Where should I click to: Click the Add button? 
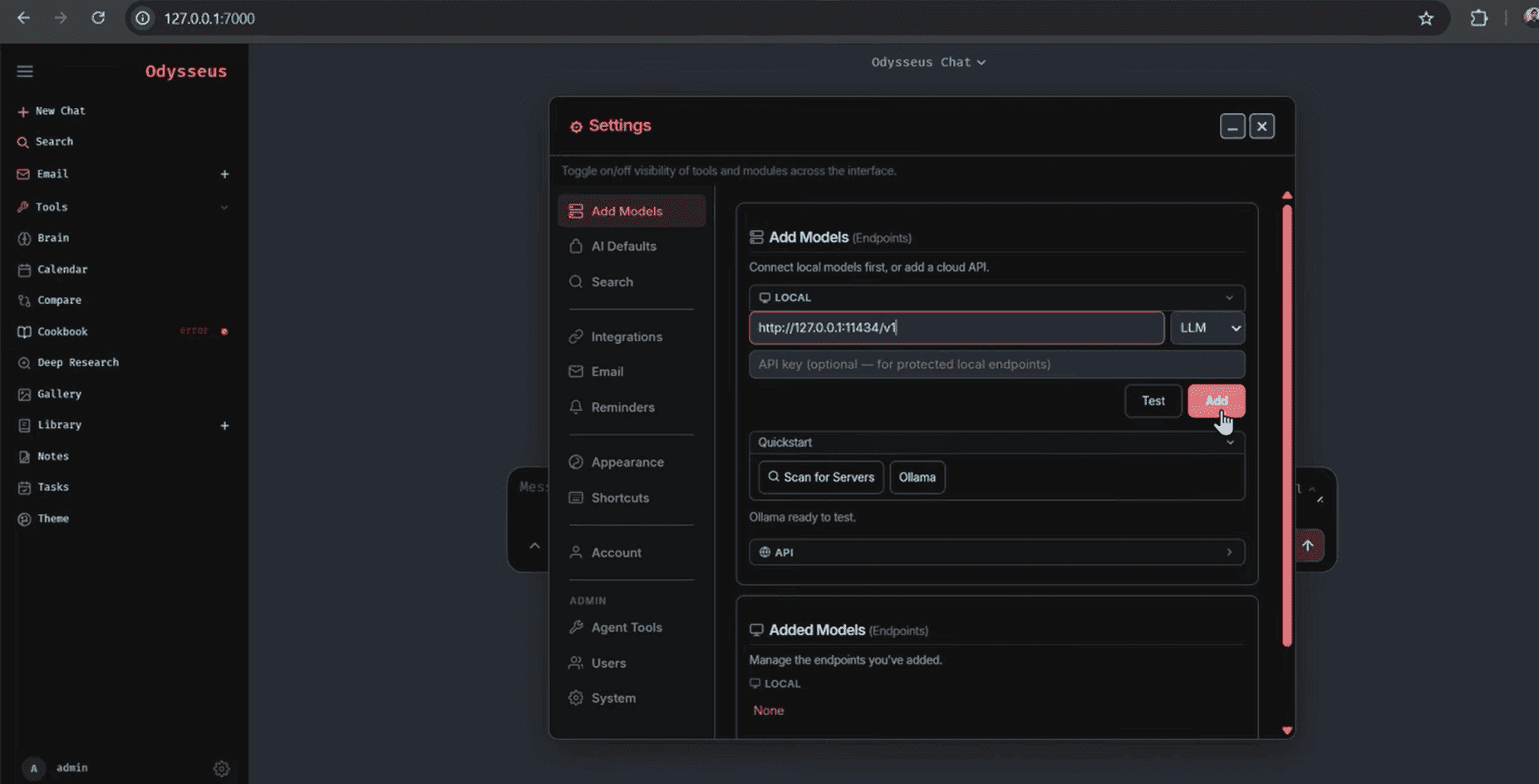(x=1216, y=401)
